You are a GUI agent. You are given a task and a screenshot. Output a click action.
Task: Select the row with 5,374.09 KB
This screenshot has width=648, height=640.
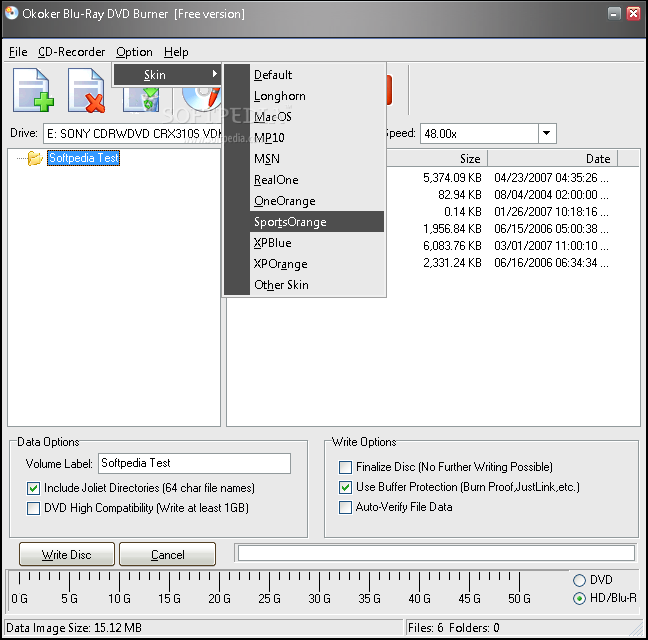click(512, 178)
